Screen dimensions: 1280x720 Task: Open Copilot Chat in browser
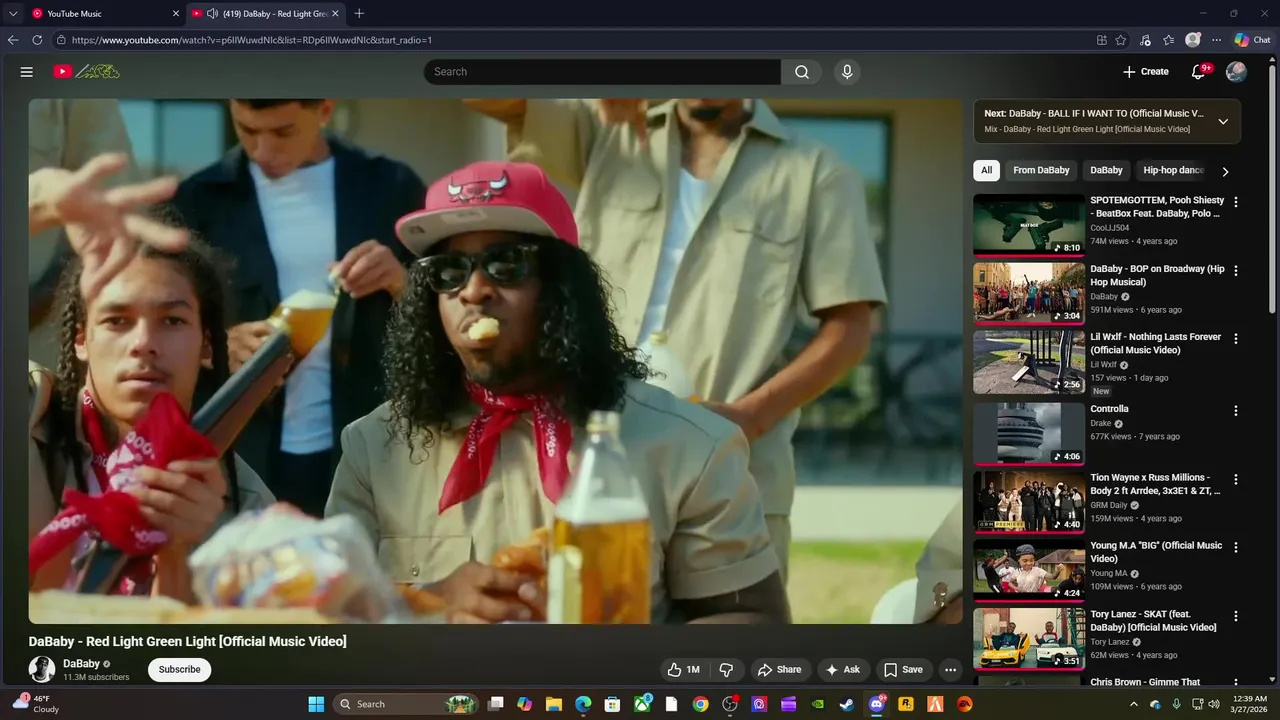(x=1252, y=40)
